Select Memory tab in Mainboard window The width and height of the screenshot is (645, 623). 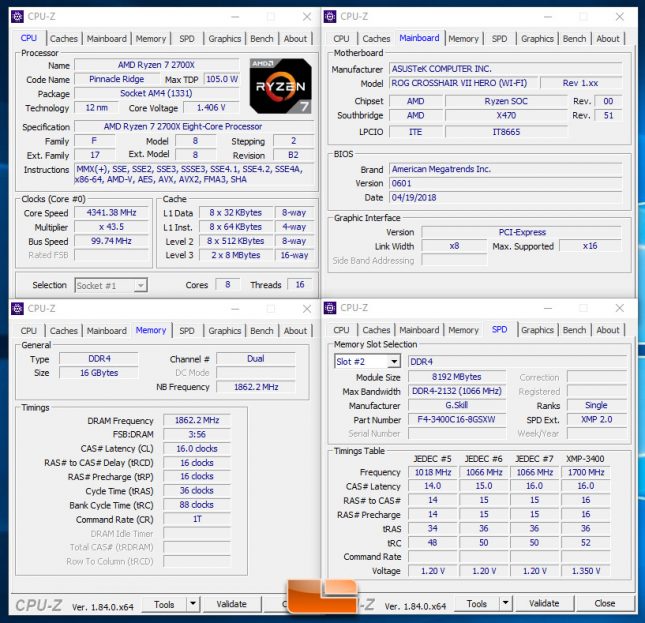(x=463, y=39)
